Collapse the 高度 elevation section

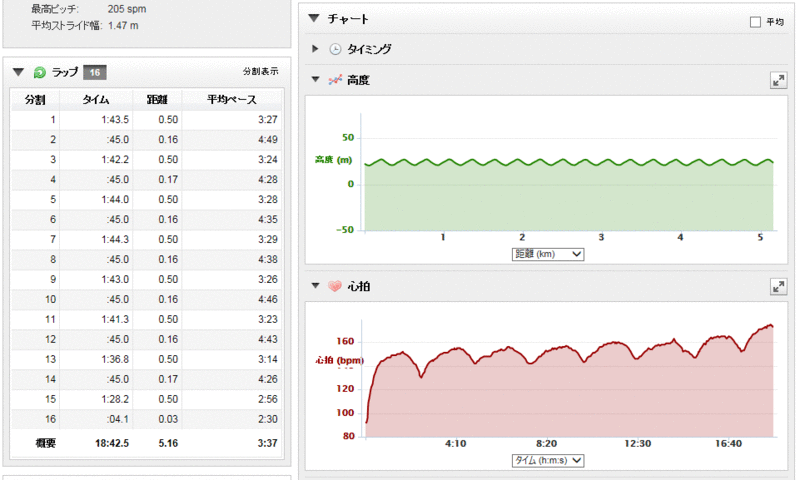[x=316, y=80]
